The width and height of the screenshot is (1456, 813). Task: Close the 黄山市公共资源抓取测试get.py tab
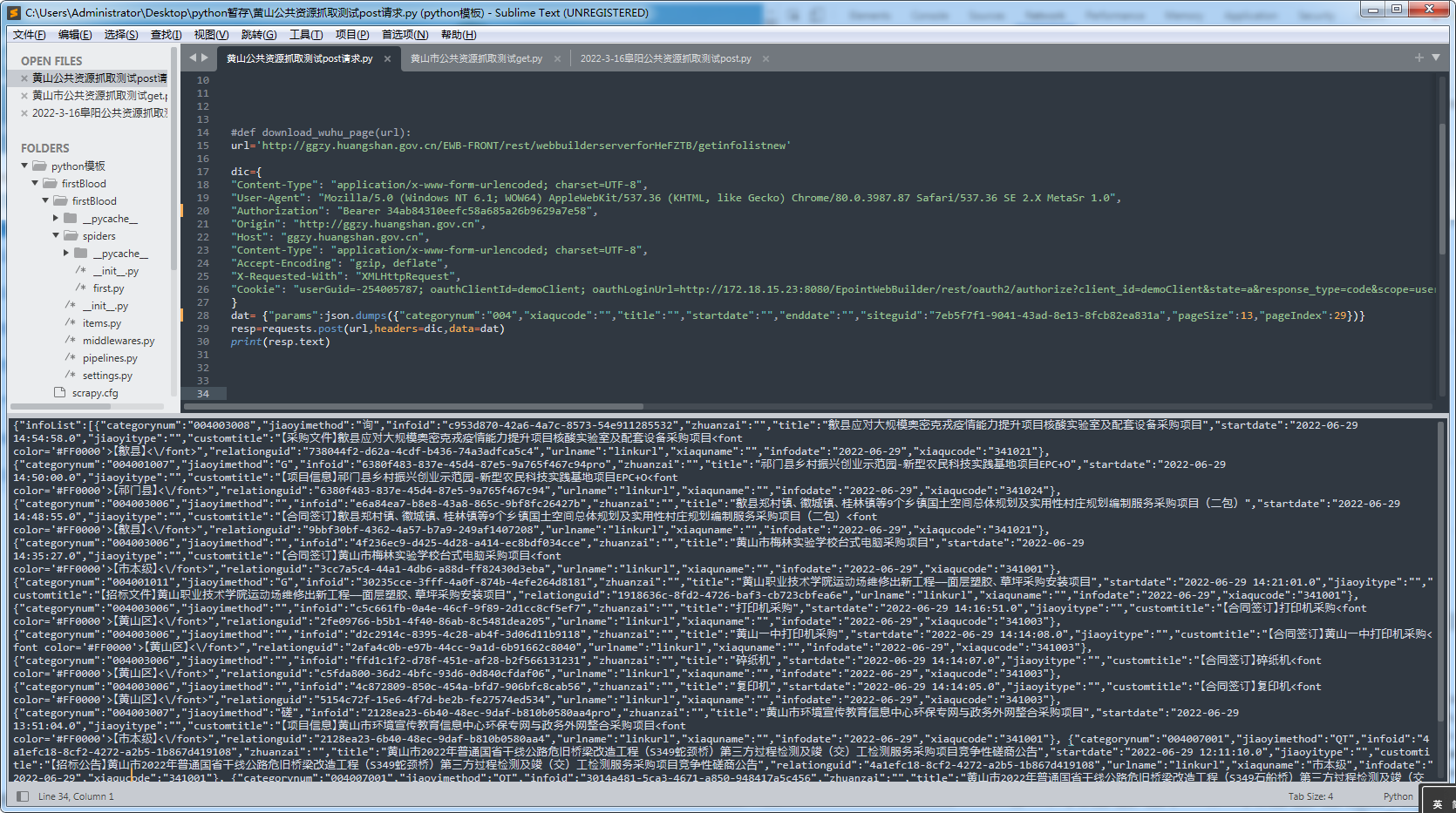557,59
